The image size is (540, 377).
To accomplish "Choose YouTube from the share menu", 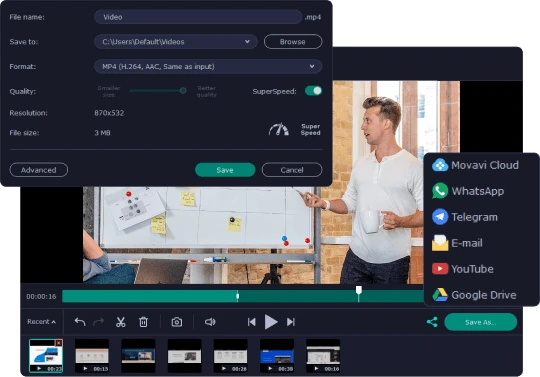I will click(x=463, y=269).
